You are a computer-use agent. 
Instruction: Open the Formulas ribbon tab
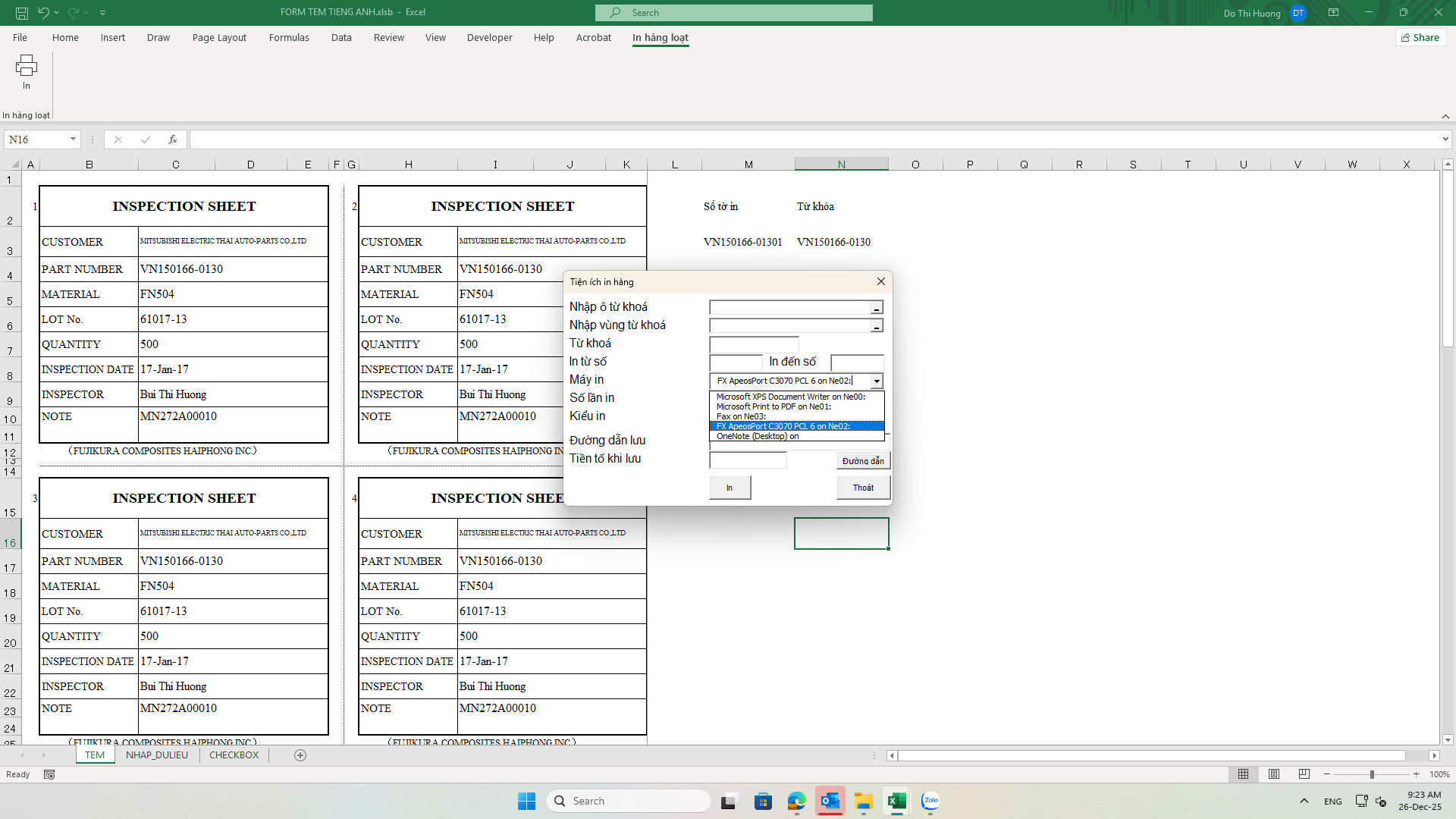(289, 37)
